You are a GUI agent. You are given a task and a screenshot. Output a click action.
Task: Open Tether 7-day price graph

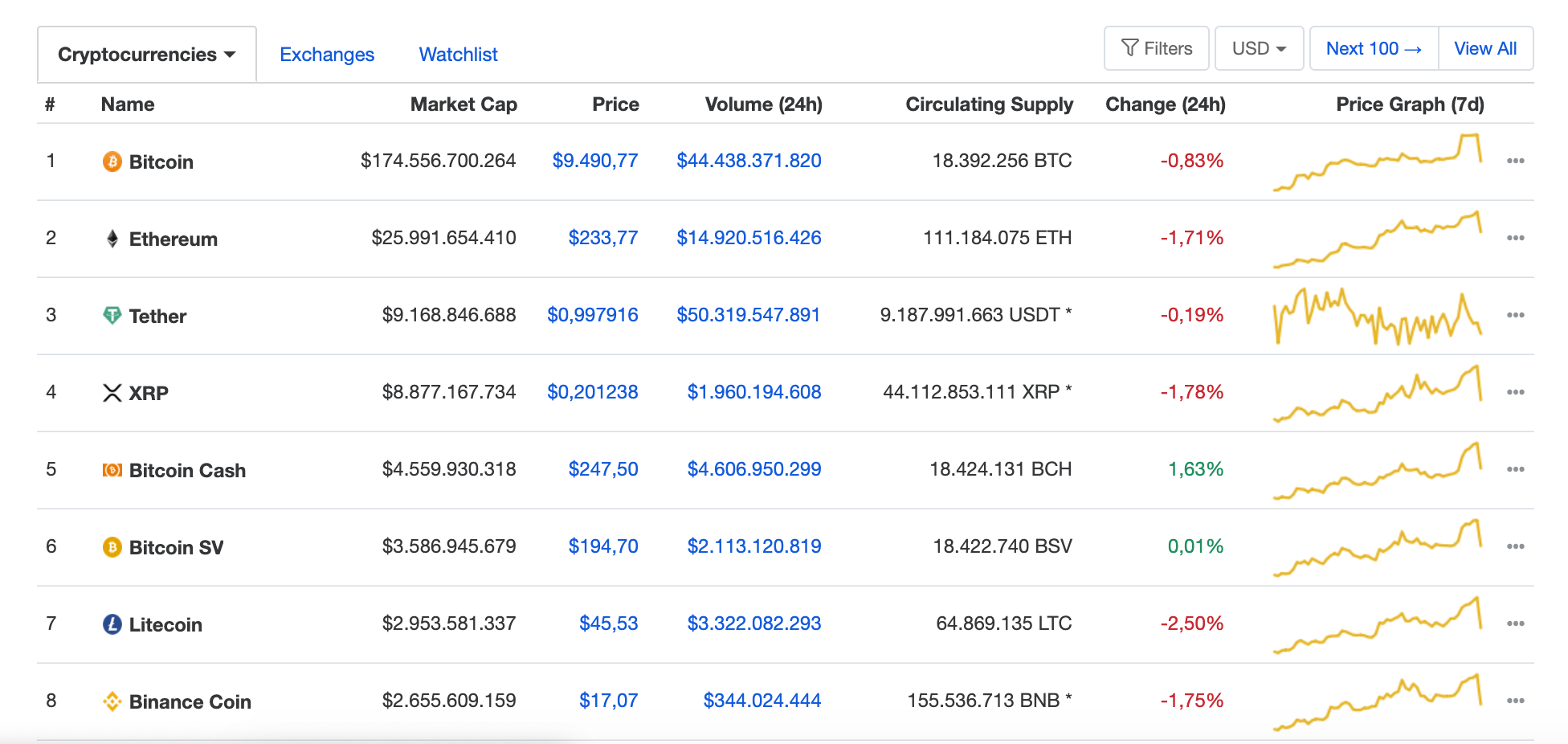[1378, 316]
